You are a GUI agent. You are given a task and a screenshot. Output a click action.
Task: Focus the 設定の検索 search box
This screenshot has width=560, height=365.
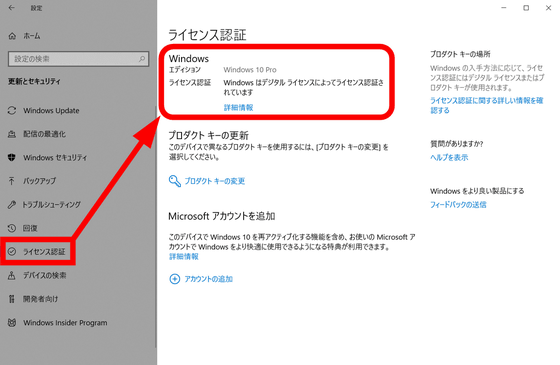(x=78, y=59)
